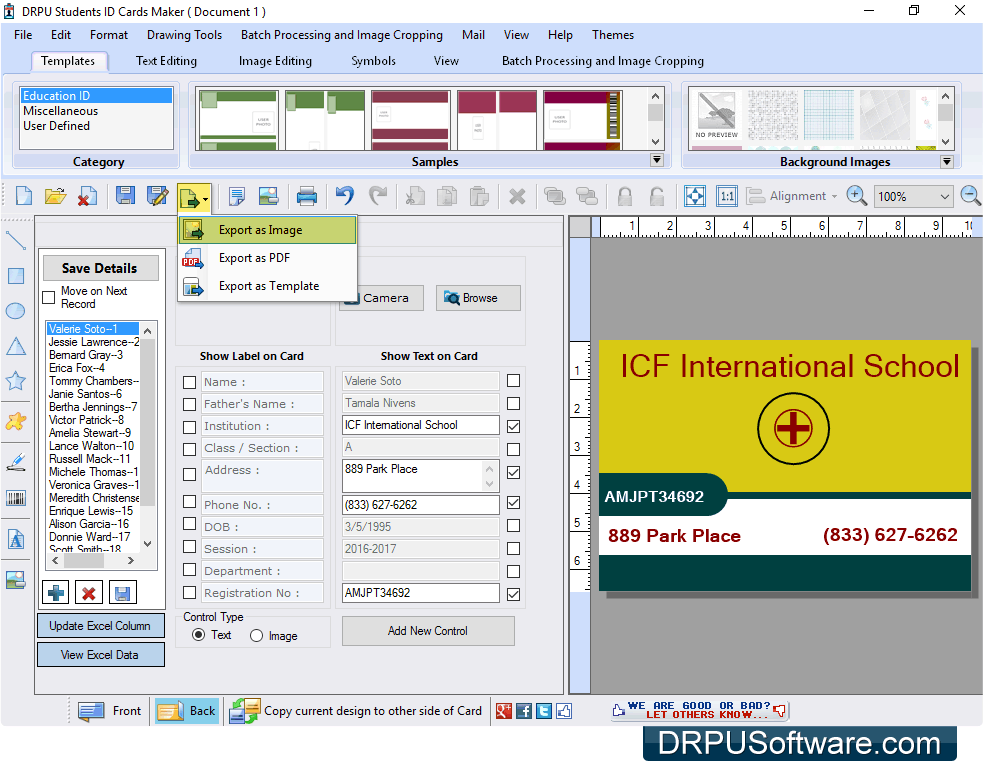Viewport: 983px width, 761px height.
Task: Open the Samples dropdown arrow
Action: coord(657,159)
